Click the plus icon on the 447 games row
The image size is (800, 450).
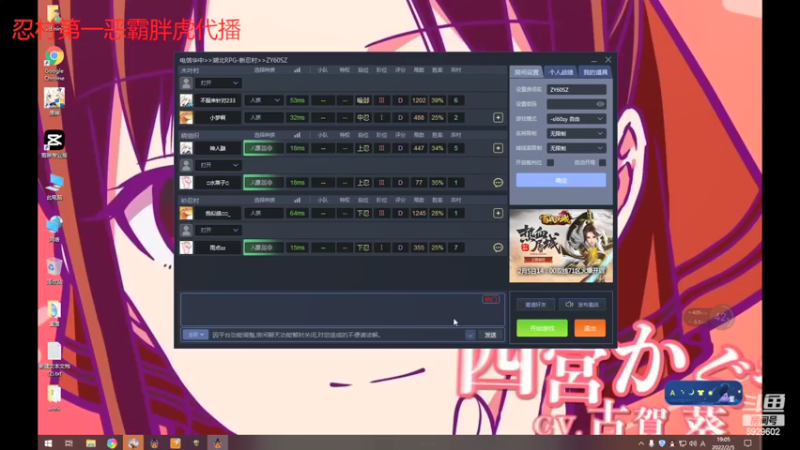tap(498, 148)
